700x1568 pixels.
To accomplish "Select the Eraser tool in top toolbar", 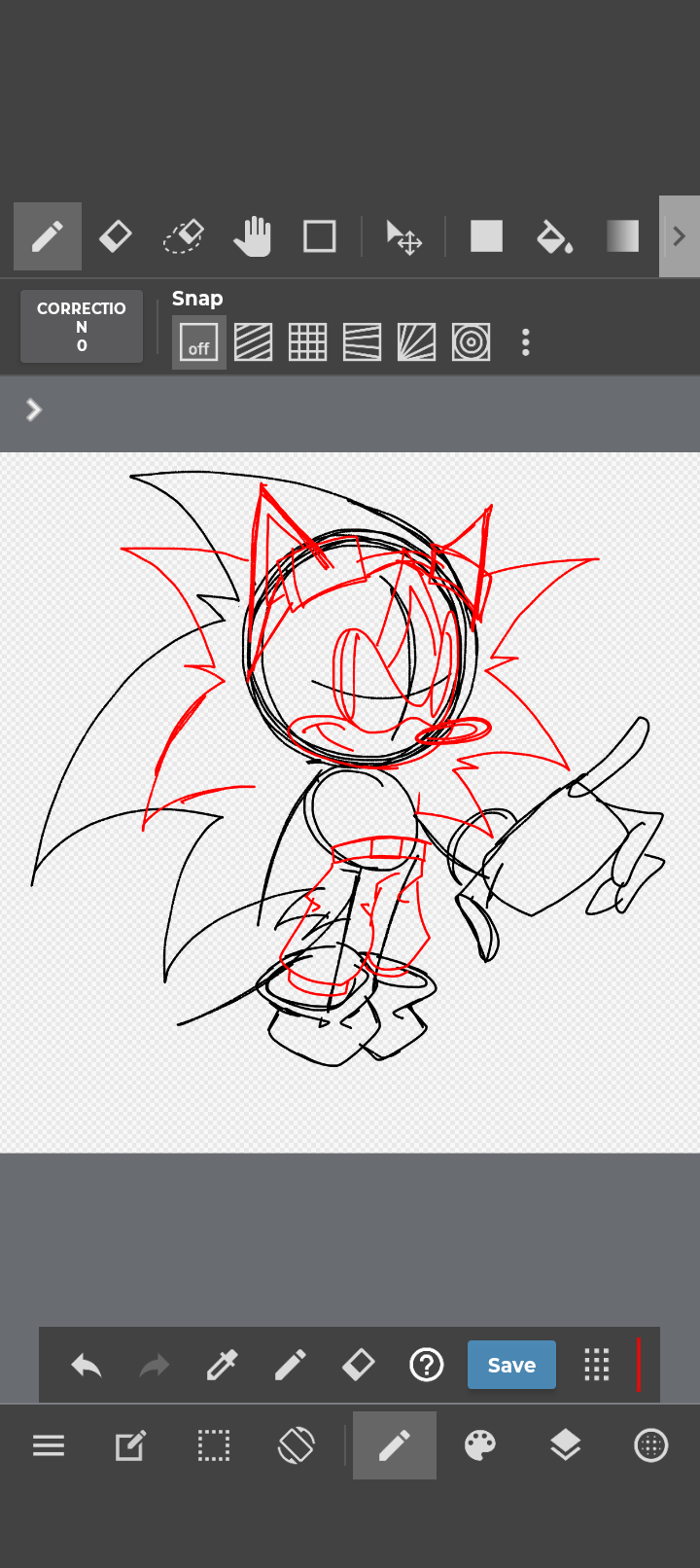I will [x=115, y=236].
